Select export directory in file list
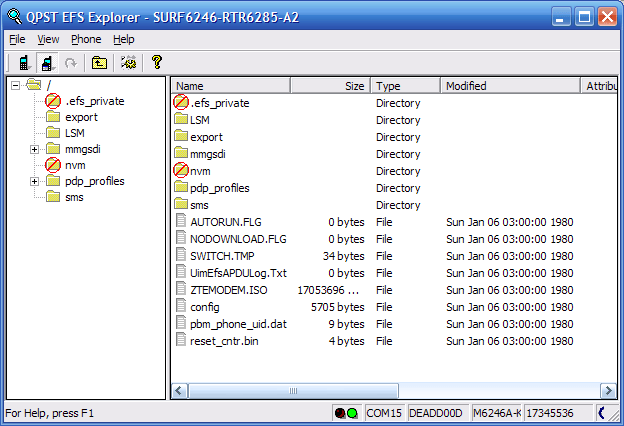624x426 pixels. point(206,137)
